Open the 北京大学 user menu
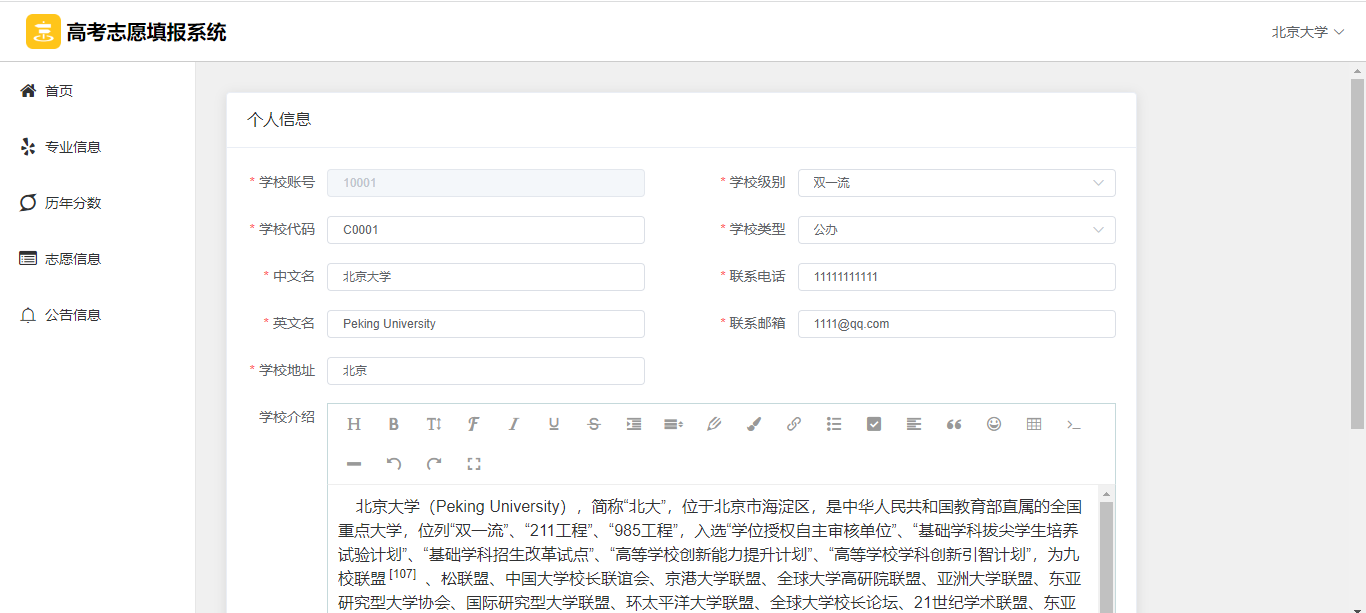 [1307, 32]
